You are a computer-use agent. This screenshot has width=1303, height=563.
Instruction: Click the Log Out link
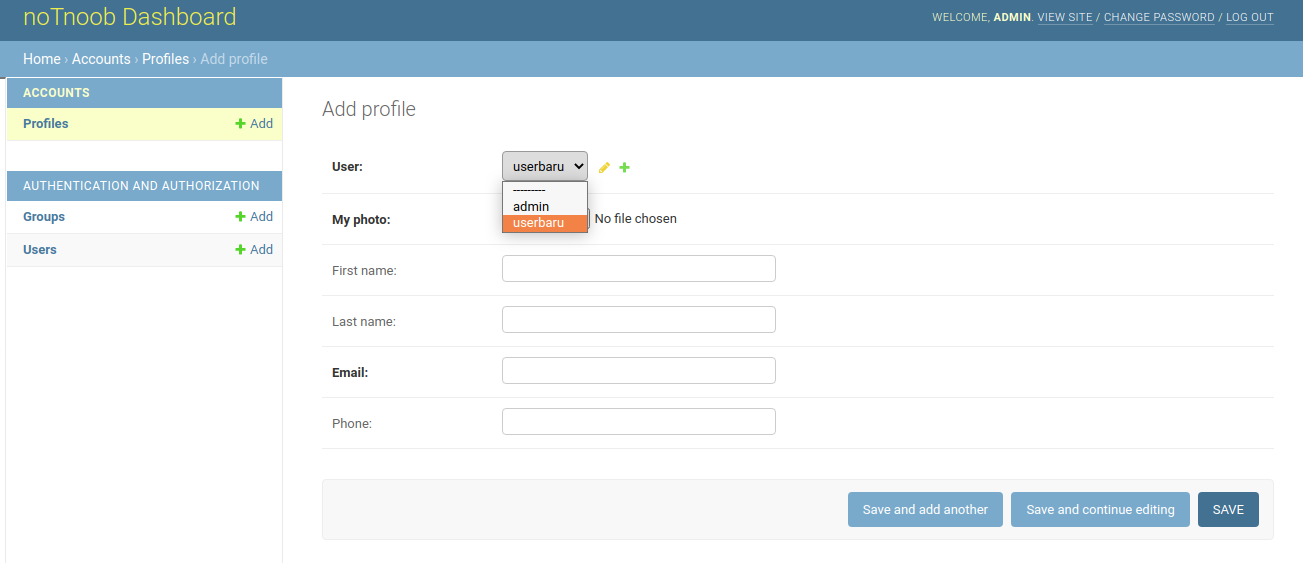point(1249,18)
